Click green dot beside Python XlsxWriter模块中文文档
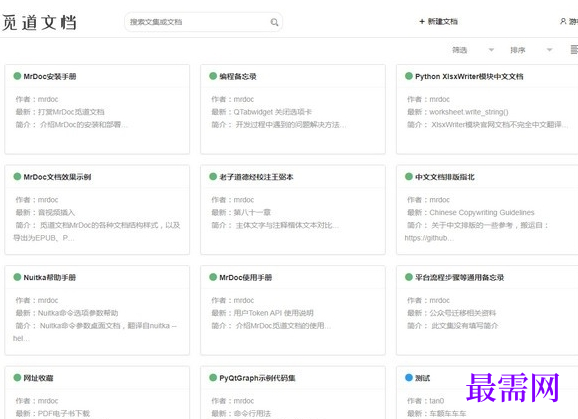Screen dimensions: 578x419 408,76
